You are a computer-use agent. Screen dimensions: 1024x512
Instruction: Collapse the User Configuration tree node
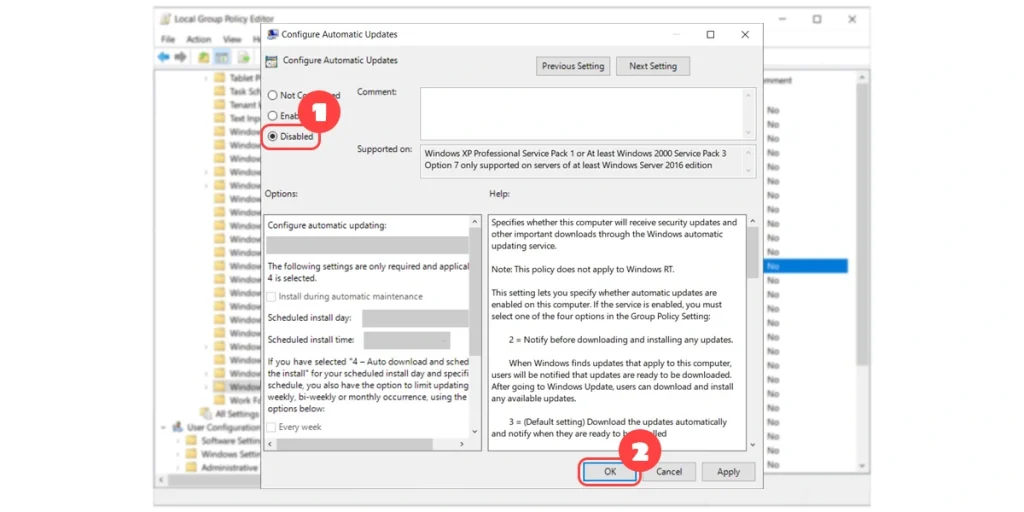point(163,427)
